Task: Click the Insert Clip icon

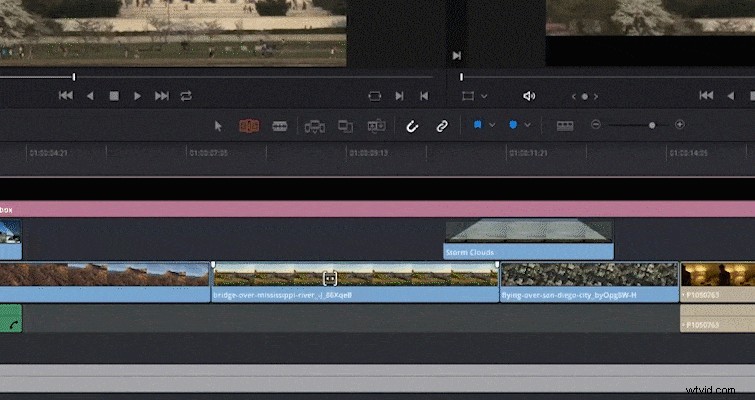Action: [x=314, y=127]
